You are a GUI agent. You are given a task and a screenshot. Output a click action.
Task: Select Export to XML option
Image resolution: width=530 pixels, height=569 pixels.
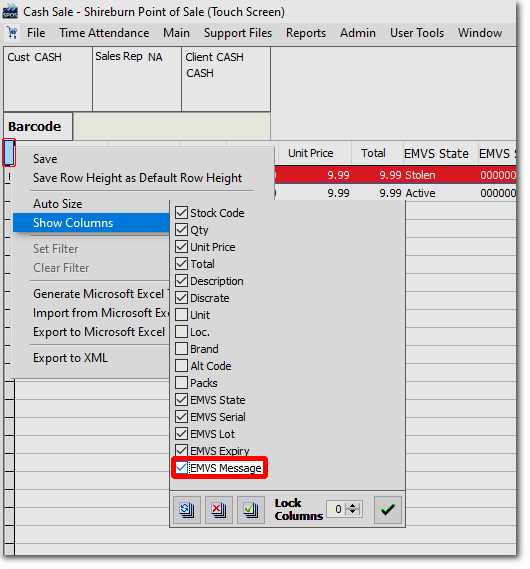pos(70,358)
